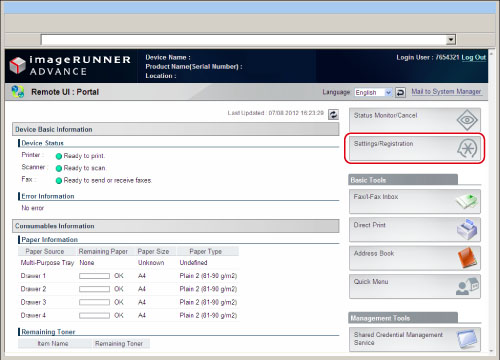
Task: Open the Status Monitor/Cancel button
Action: (415, 120)
